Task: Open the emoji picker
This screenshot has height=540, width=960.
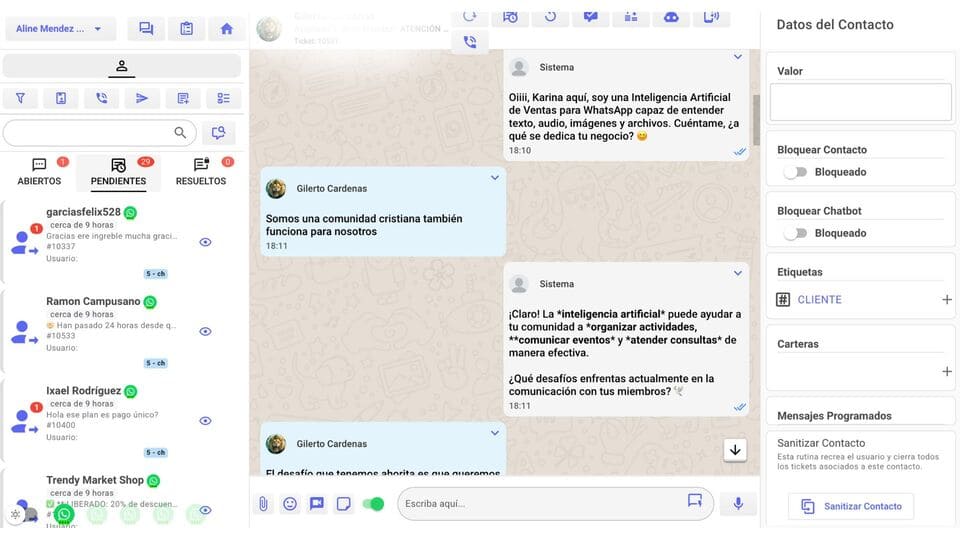Action: [x=290, y=504]
